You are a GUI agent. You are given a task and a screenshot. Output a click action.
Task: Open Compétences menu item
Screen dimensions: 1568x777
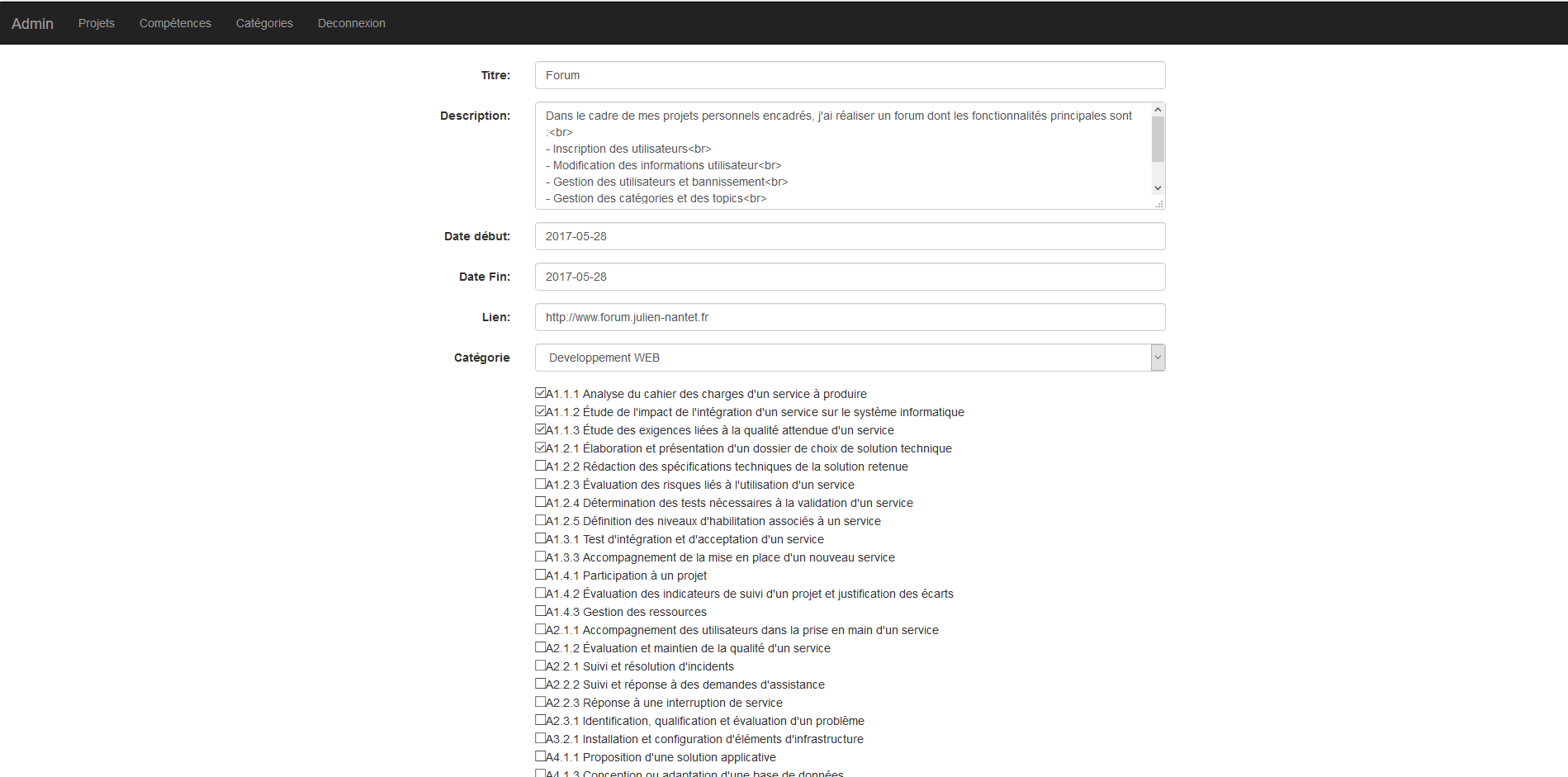tap(175, 23)
